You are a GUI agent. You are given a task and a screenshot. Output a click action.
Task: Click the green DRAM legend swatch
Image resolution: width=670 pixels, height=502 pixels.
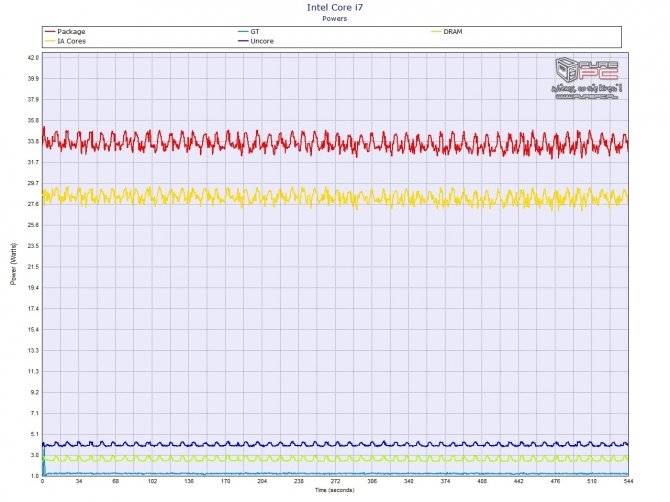436,32
